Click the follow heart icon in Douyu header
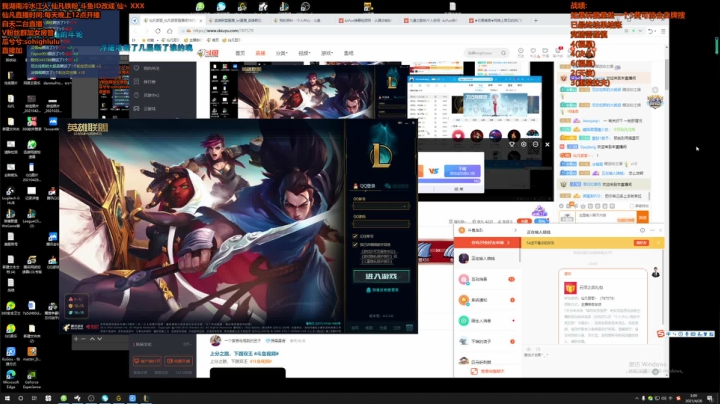Screen dimensions: 720x404 tap(533, 51)
